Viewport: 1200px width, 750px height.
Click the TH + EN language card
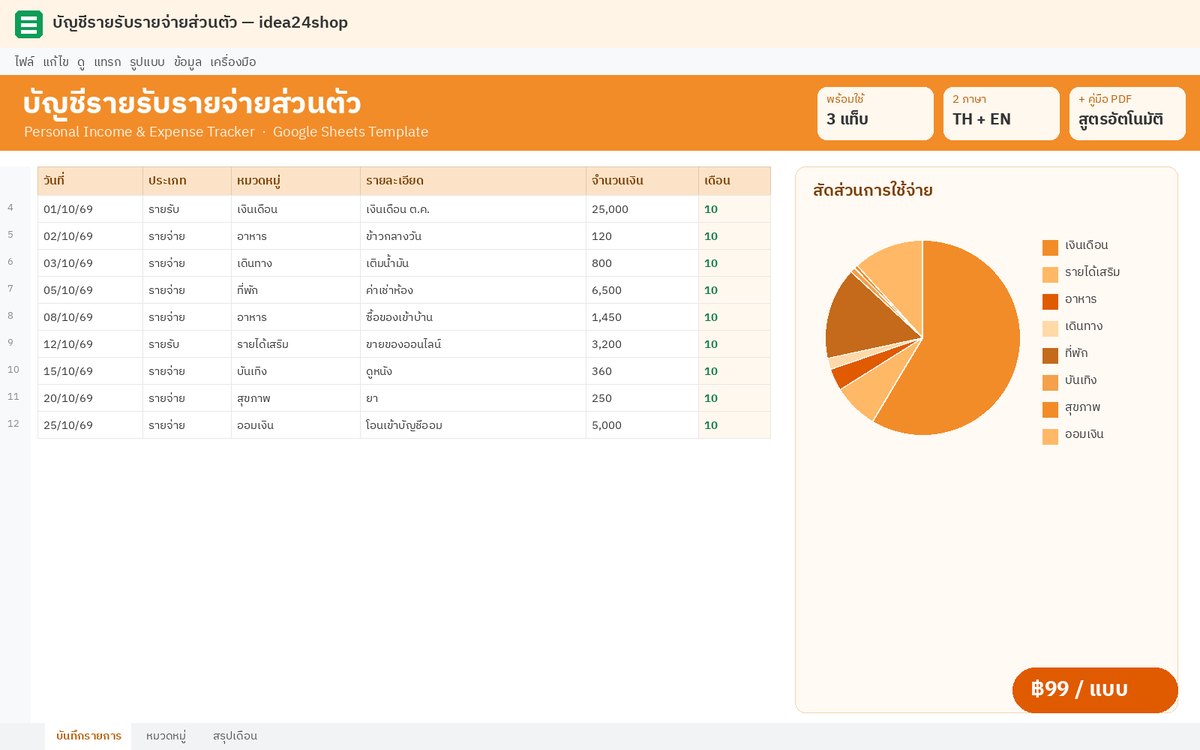click(1001, 113)
